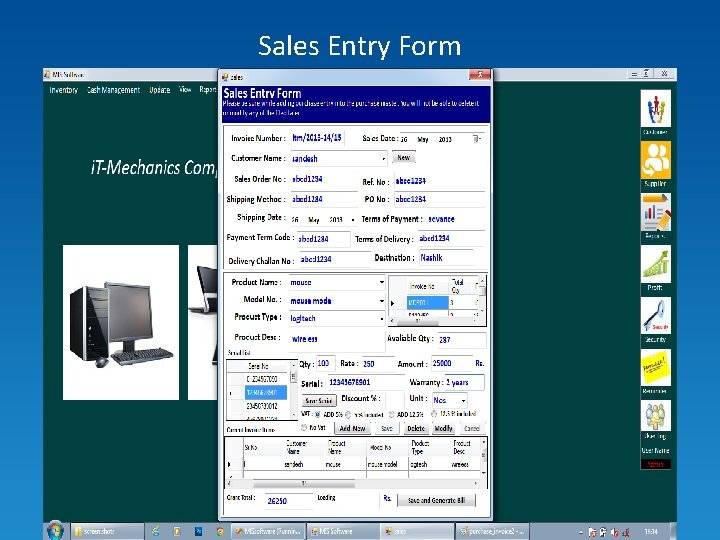
Task: Select the ADD 12.5% VAT radio button
Action: (x=391, y=415)
